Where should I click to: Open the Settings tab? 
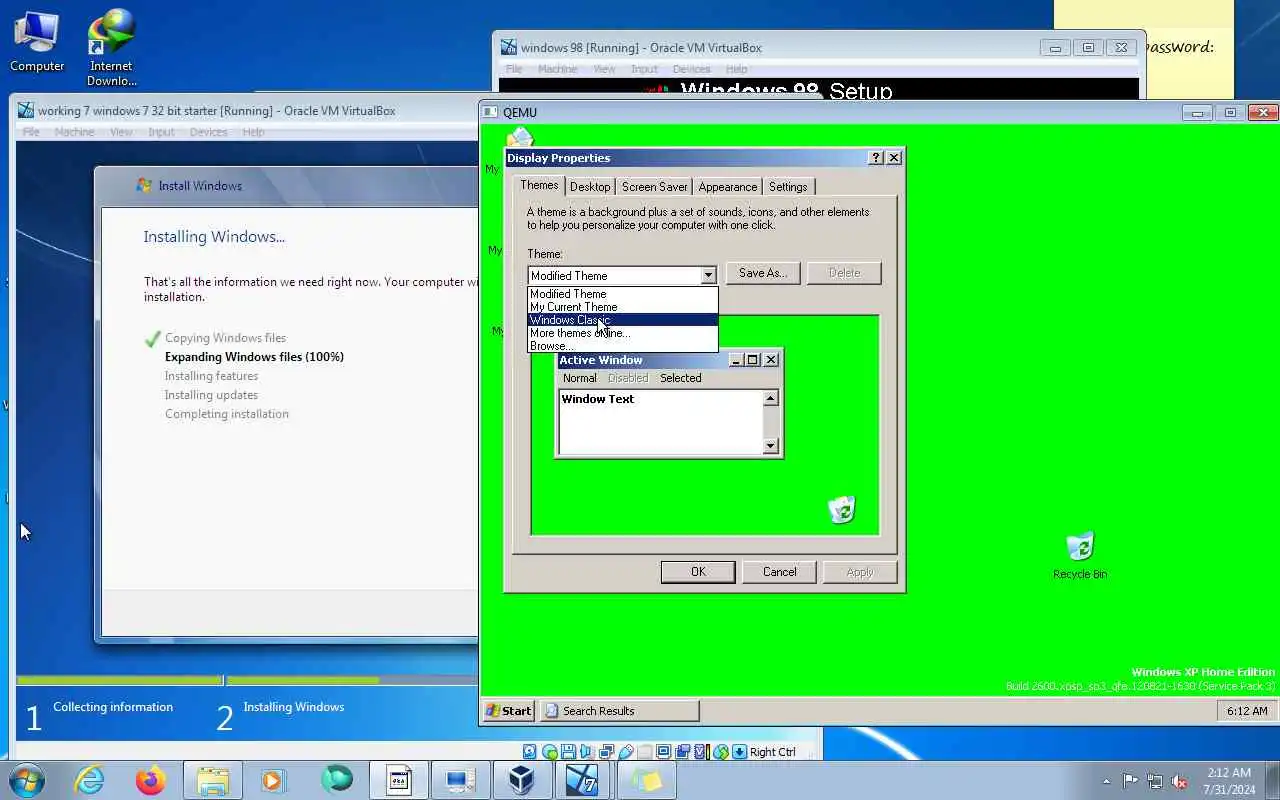(788, 187)
